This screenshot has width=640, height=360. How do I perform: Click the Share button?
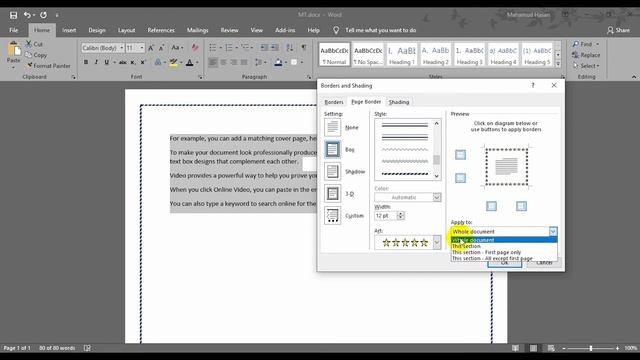tap(618, 30)
